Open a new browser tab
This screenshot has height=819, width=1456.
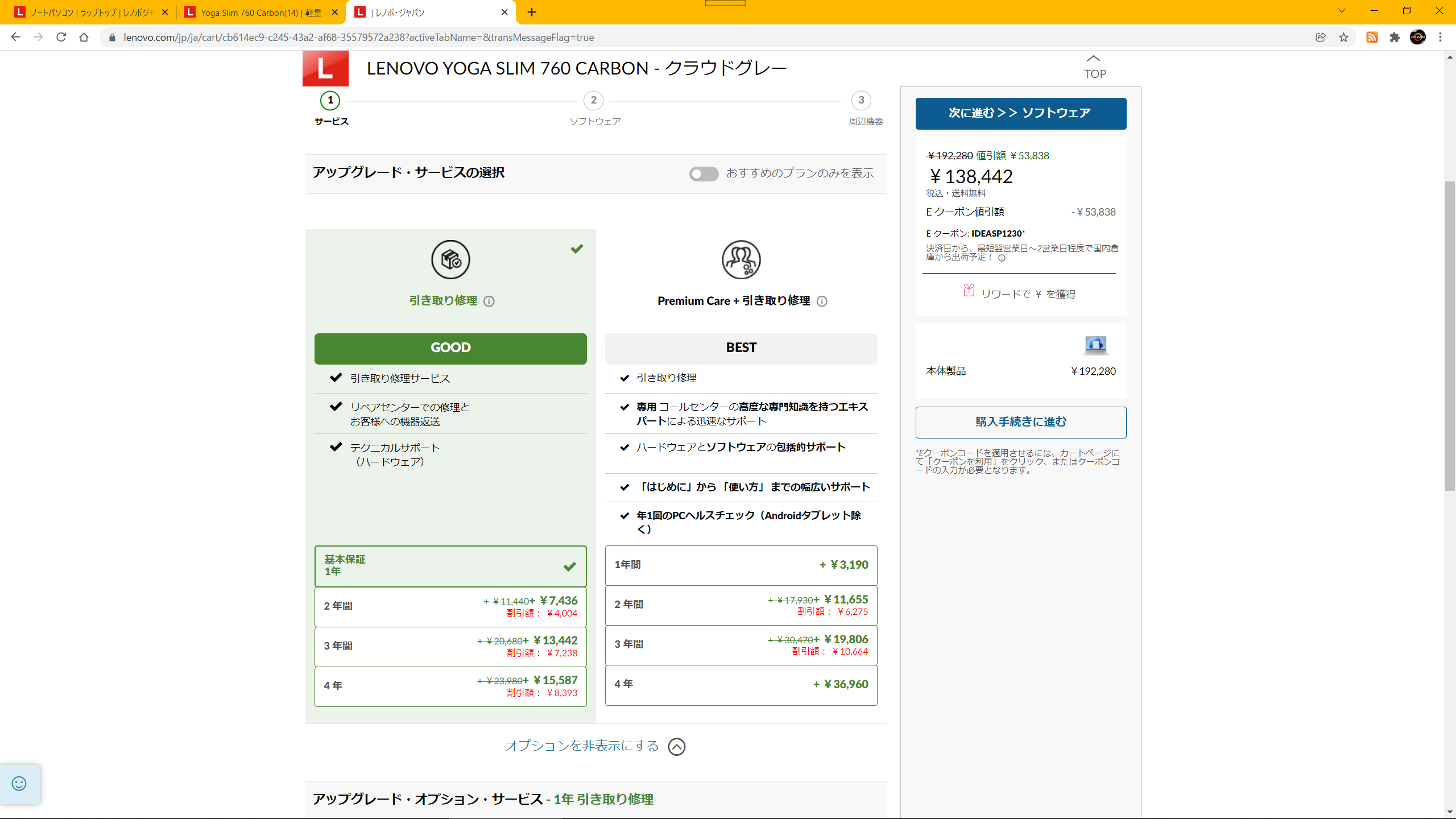(x=531, y=12)
